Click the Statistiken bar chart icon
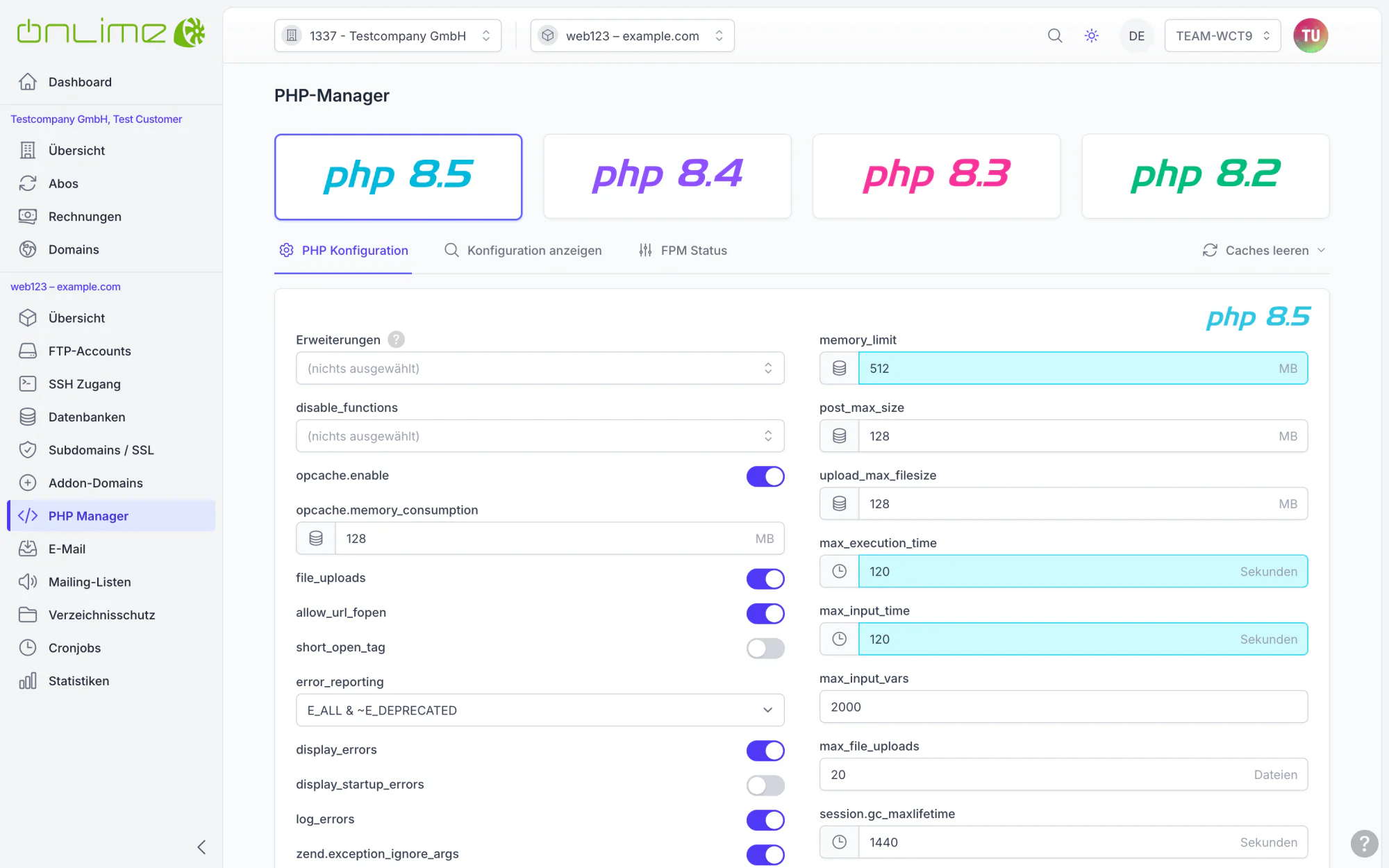 pos(28,681)
